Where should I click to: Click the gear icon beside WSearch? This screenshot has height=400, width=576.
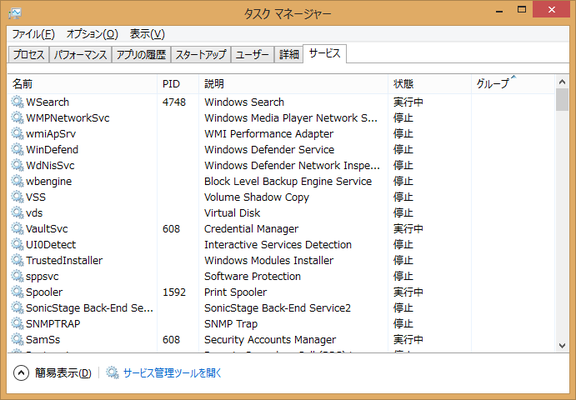coord(17,102)
